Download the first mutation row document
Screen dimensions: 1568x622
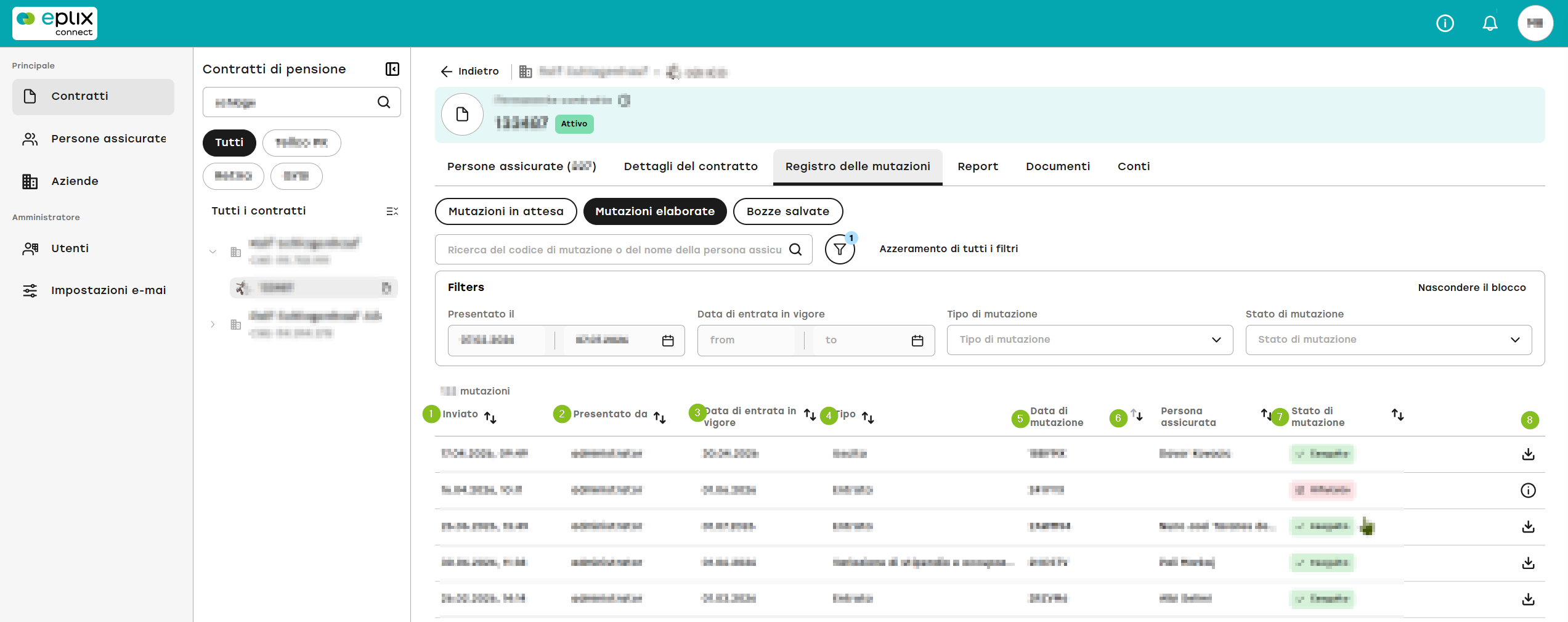pos(1528,454)
